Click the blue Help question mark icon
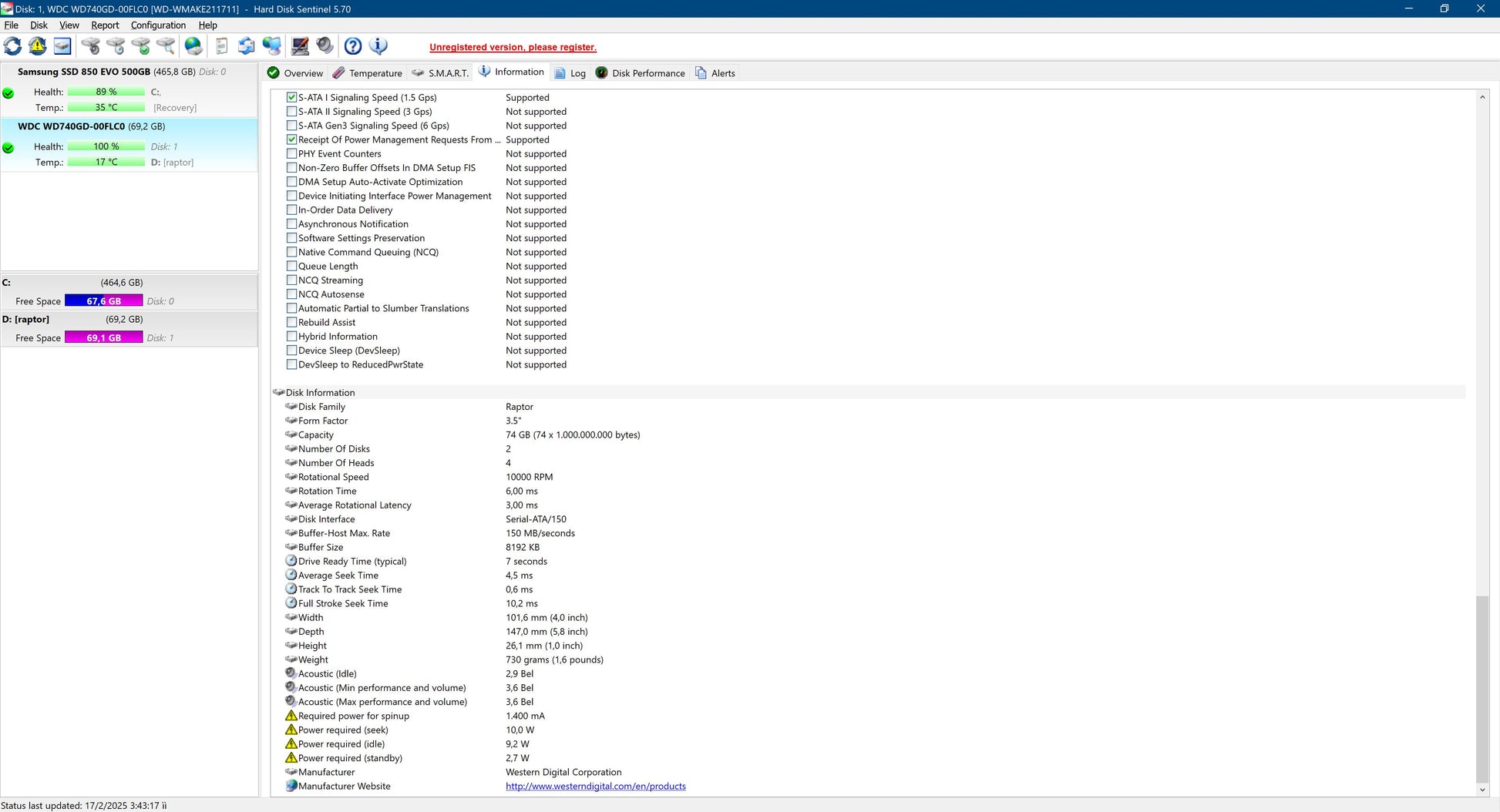Screen dimensions: 1500x812 click(x=353, y=46)
